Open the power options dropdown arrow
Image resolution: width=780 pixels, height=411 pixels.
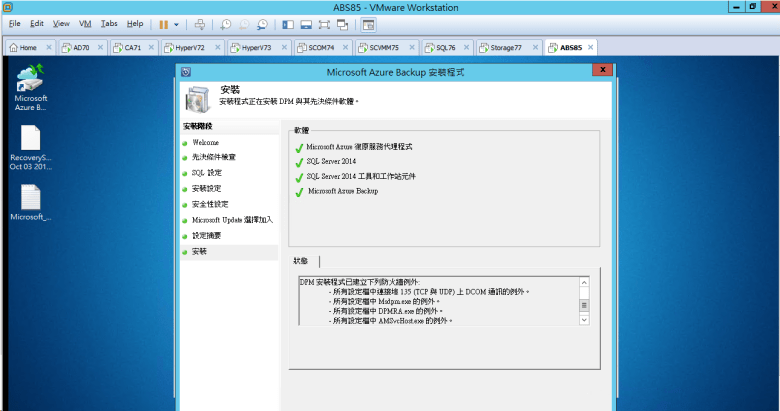coord(177,23)
